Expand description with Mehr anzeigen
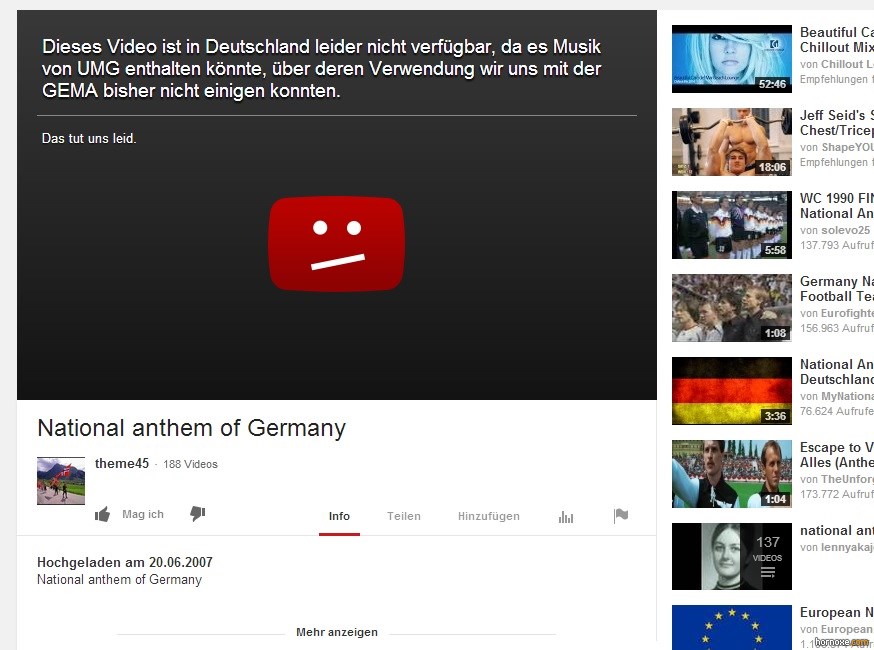 tap(337, 632)
